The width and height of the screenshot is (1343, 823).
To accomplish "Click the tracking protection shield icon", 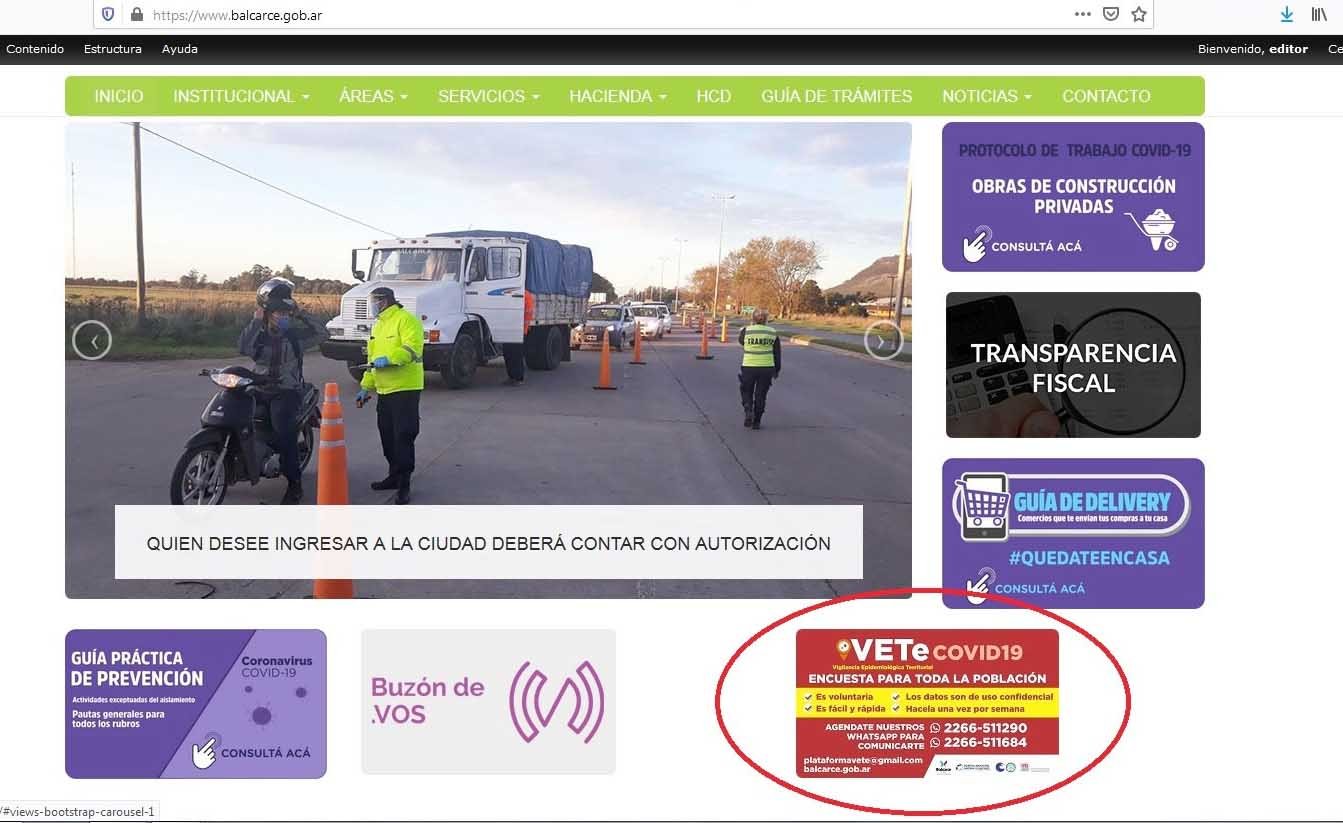I will point(108,15).
